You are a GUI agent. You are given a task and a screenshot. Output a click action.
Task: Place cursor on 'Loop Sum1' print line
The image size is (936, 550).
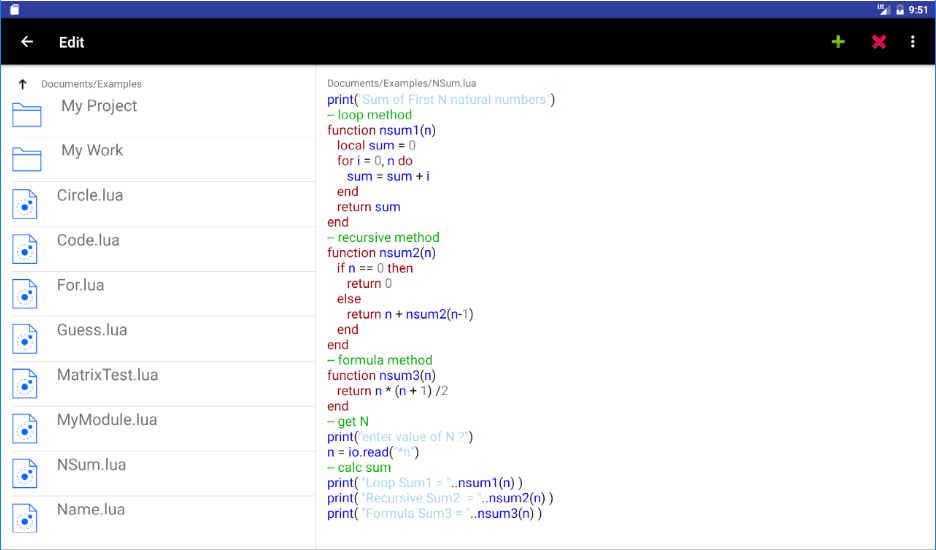click(425, 483)
